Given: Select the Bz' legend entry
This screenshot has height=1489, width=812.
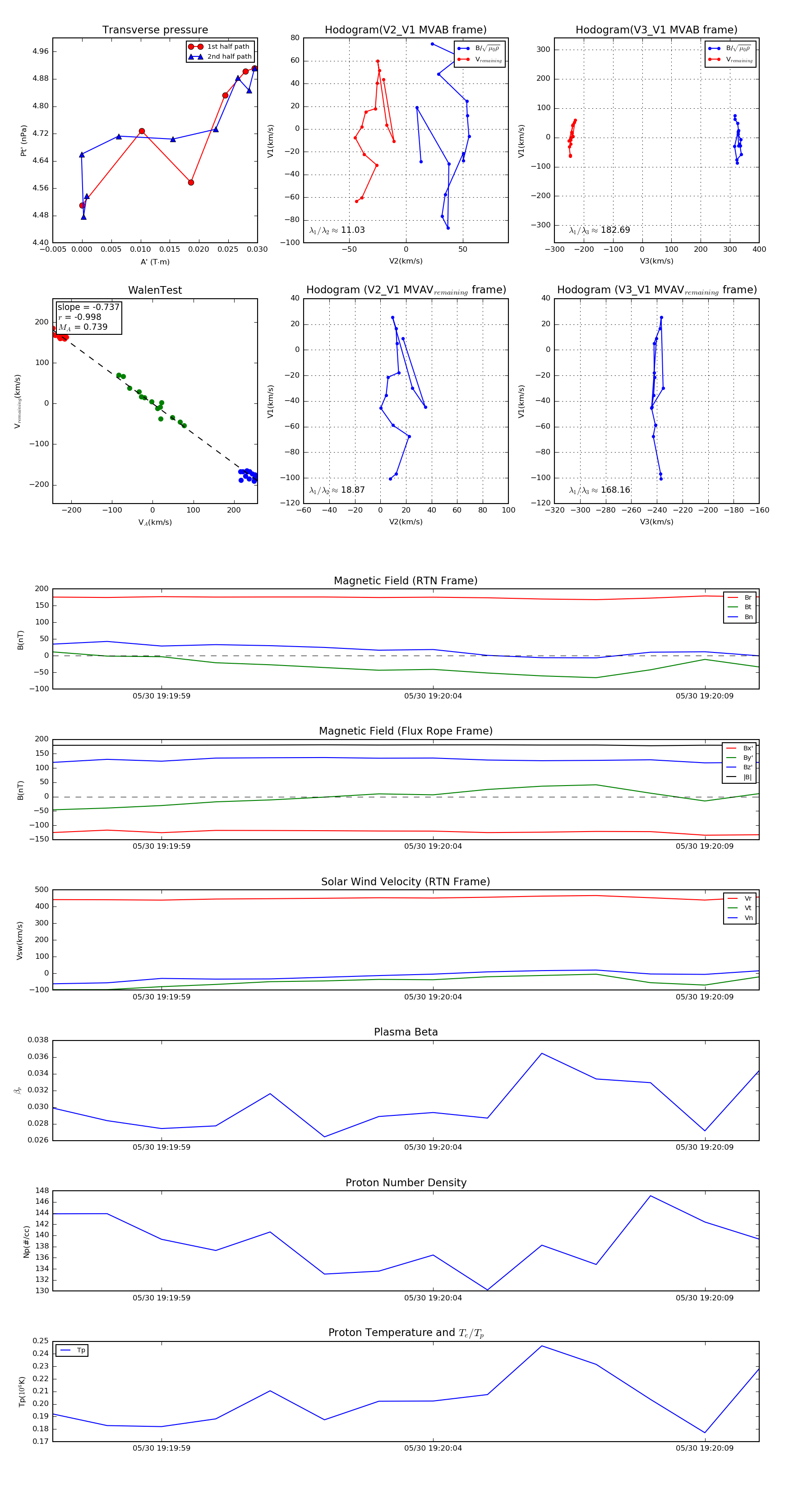Looking at the screenshot, I should pyautogui.click(x=739, y=768).
